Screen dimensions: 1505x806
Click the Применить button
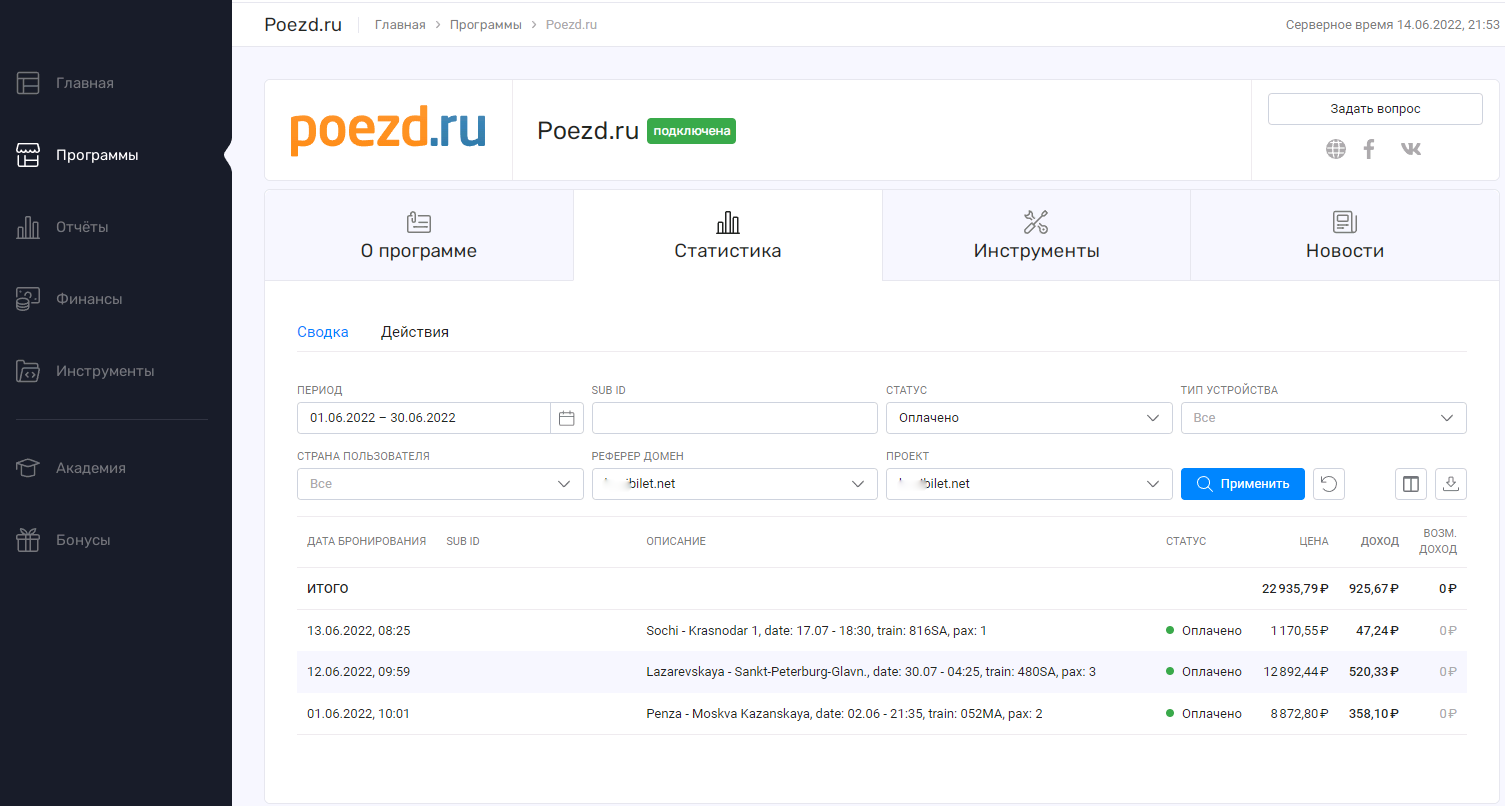click(x=1243, y=484)
